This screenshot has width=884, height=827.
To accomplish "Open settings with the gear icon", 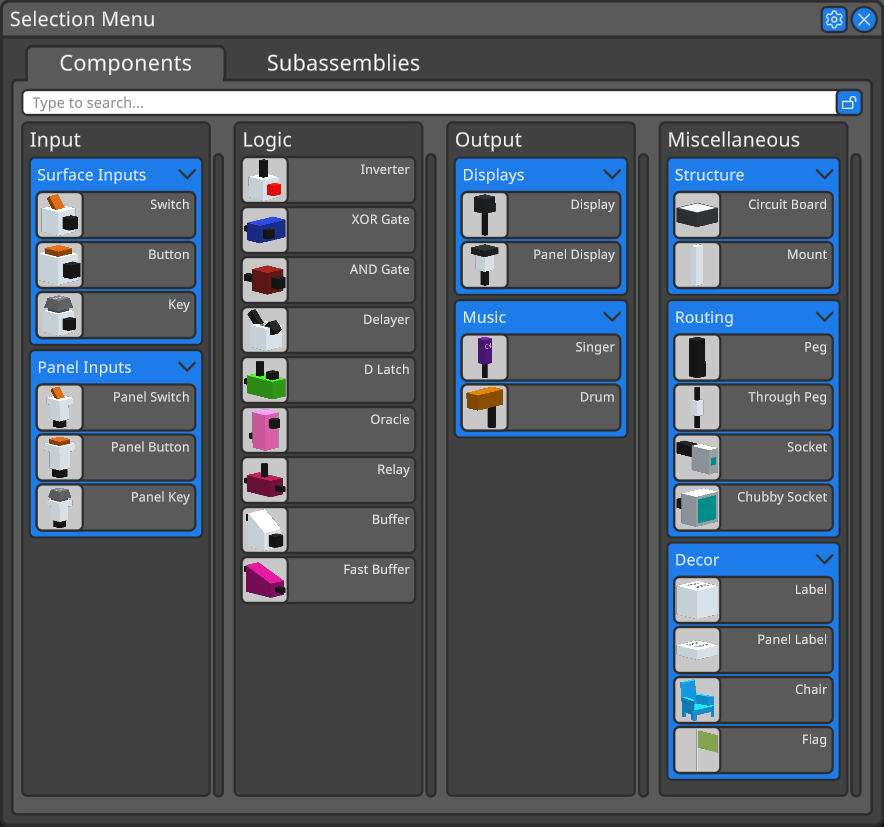I will pos(834,19).
